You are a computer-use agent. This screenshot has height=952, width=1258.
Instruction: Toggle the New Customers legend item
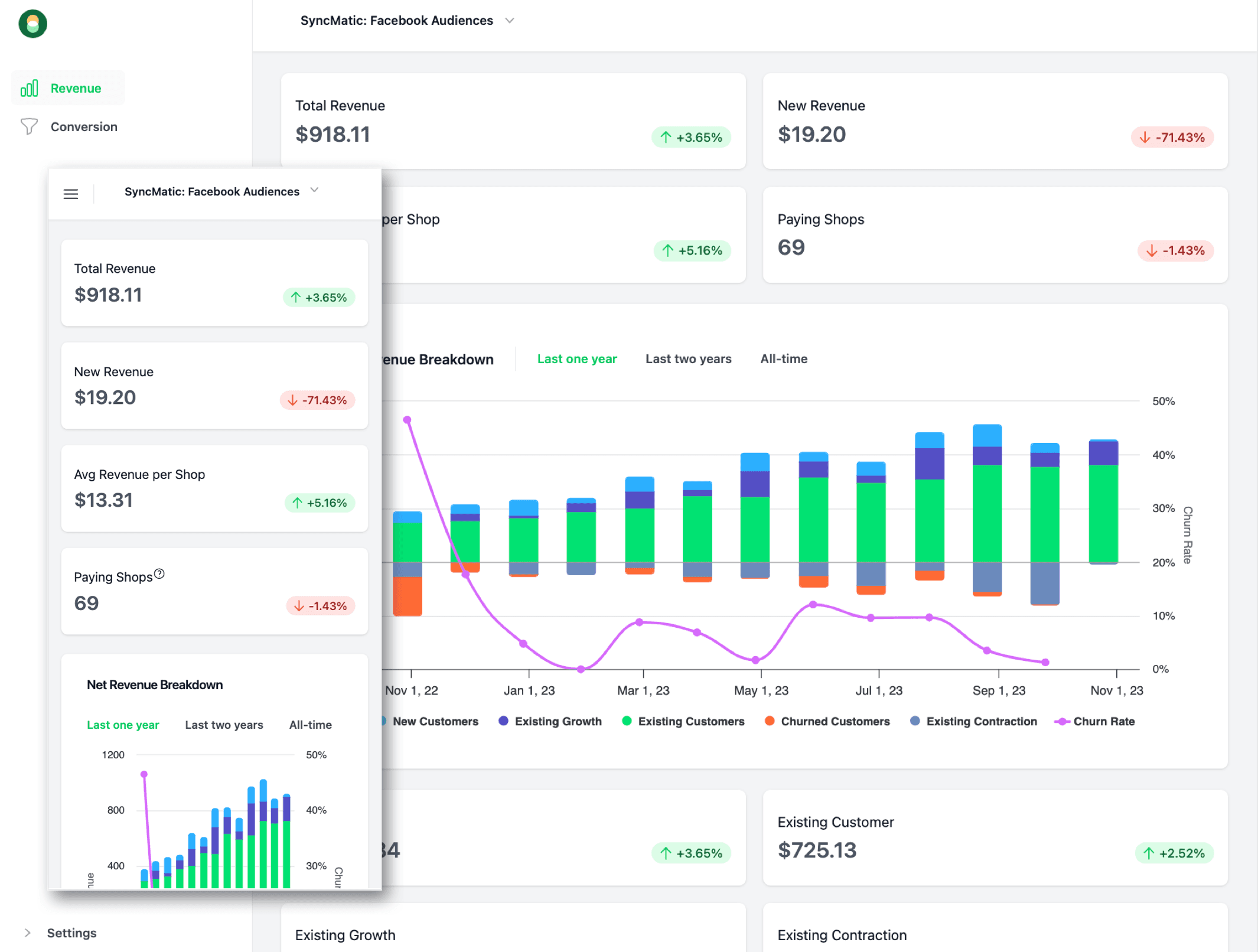coord(431,721)
